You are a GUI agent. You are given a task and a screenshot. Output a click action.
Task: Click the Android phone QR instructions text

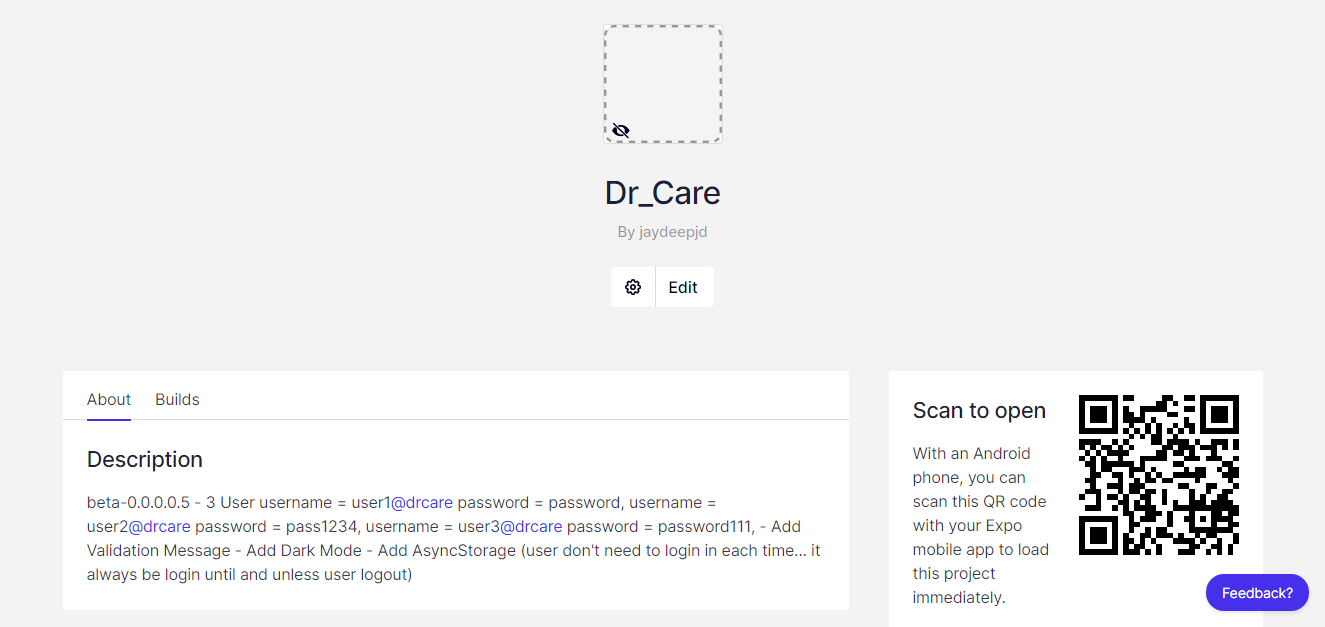(x=981, y=525)
